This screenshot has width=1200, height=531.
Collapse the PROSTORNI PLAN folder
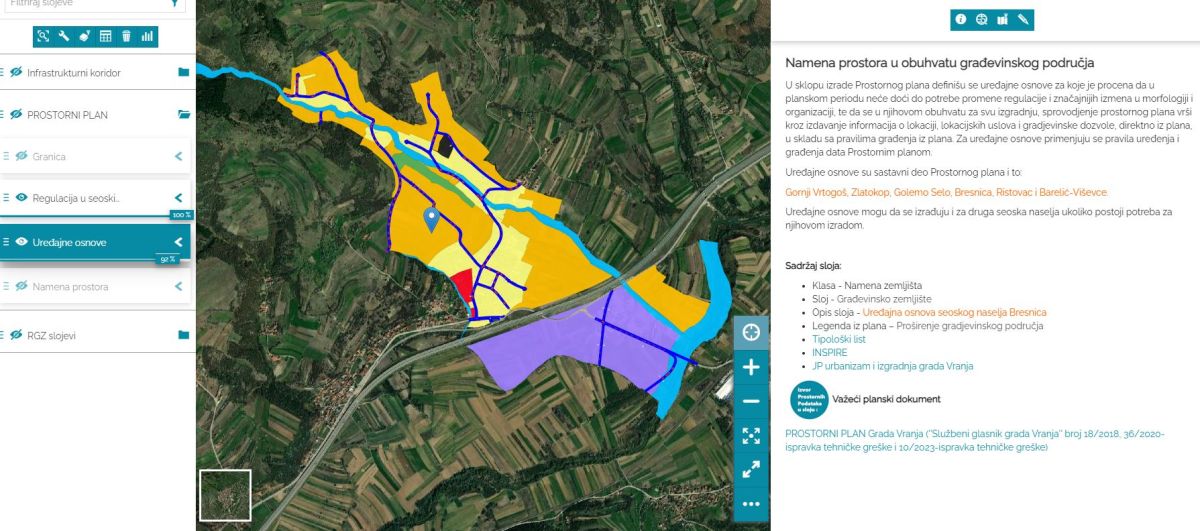coord(183,115)
